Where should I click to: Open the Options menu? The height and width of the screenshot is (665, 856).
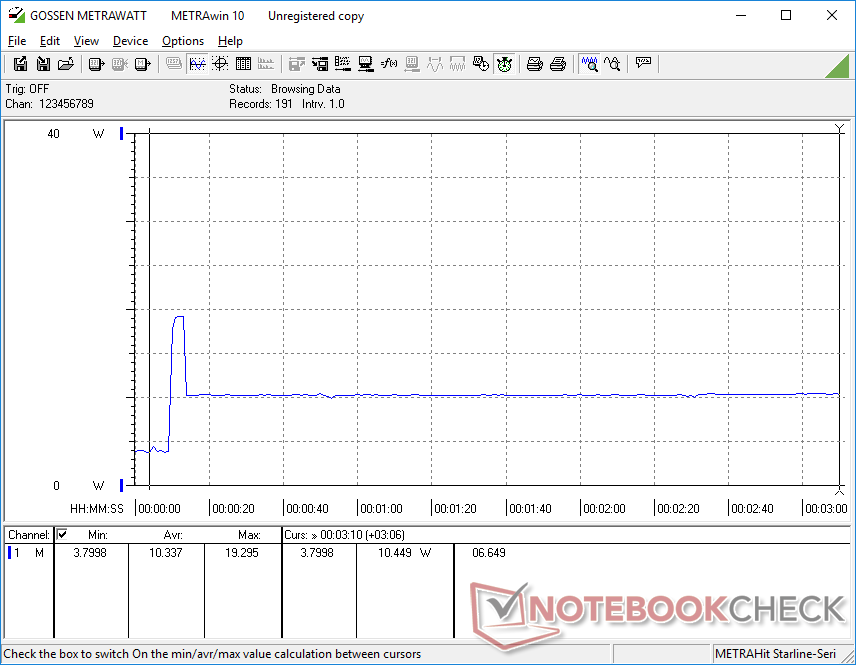click(183, 41)
